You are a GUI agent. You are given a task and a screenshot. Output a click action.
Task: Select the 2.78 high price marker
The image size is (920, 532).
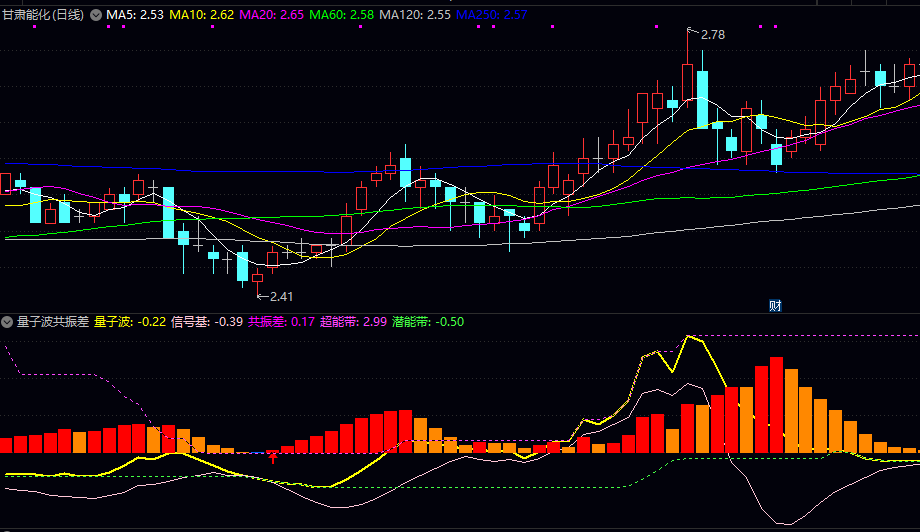[712, 35]
